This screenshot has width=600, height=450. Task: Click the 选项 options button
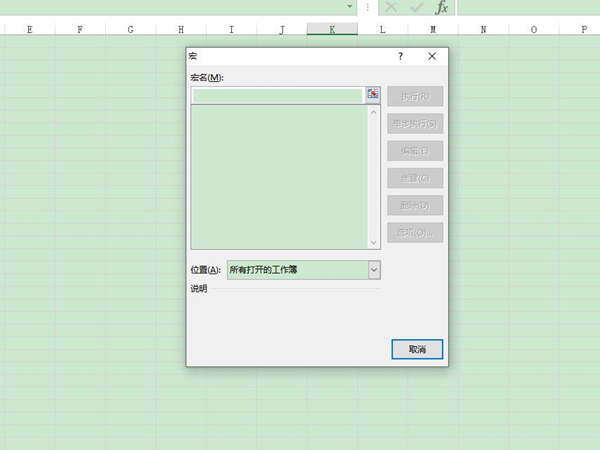(414, 232)
